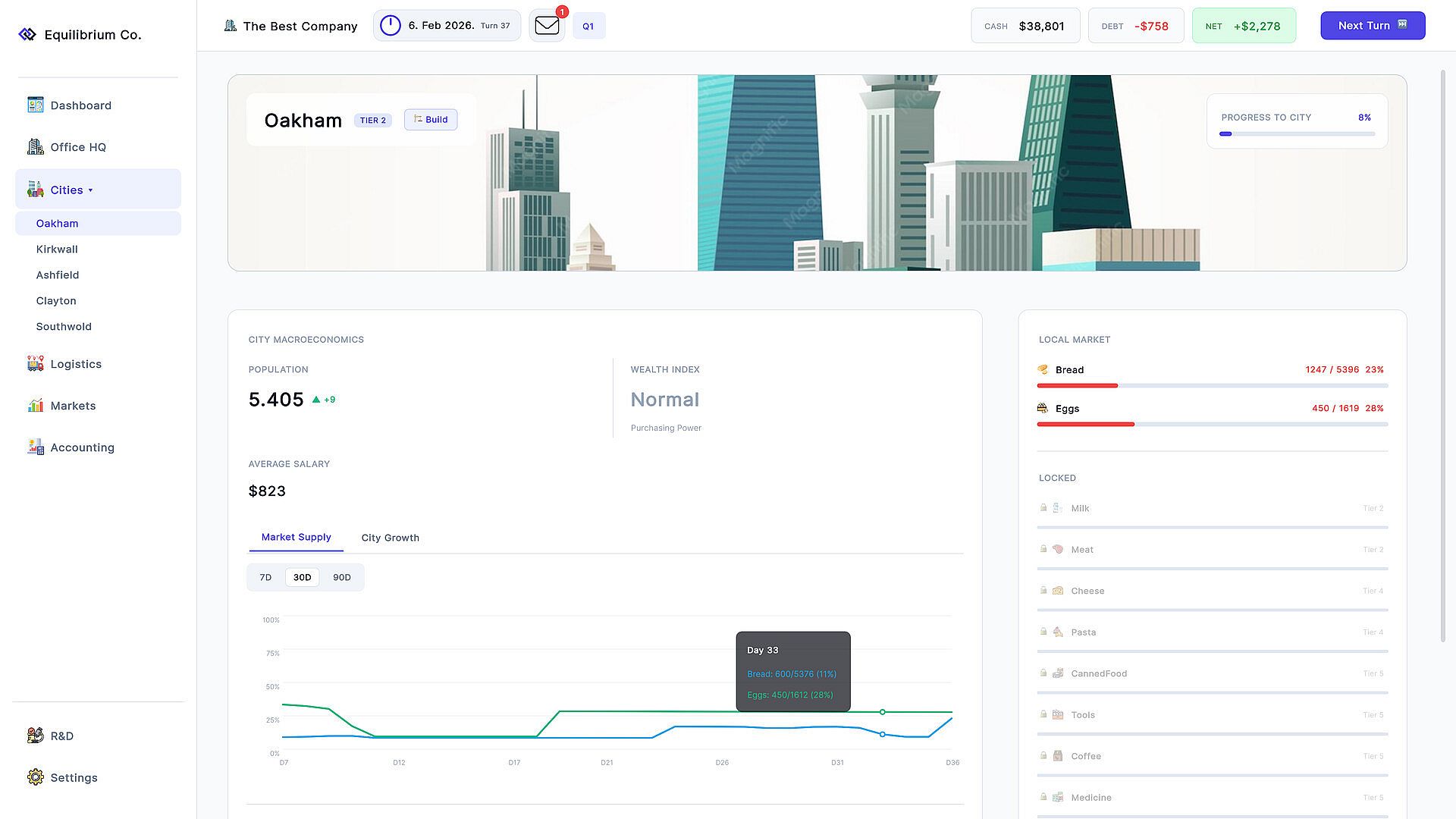Select Kirkwall in the cities list
Viewport: 1456px width, 819px height.
pyautogui.click(x=57, y=249)
